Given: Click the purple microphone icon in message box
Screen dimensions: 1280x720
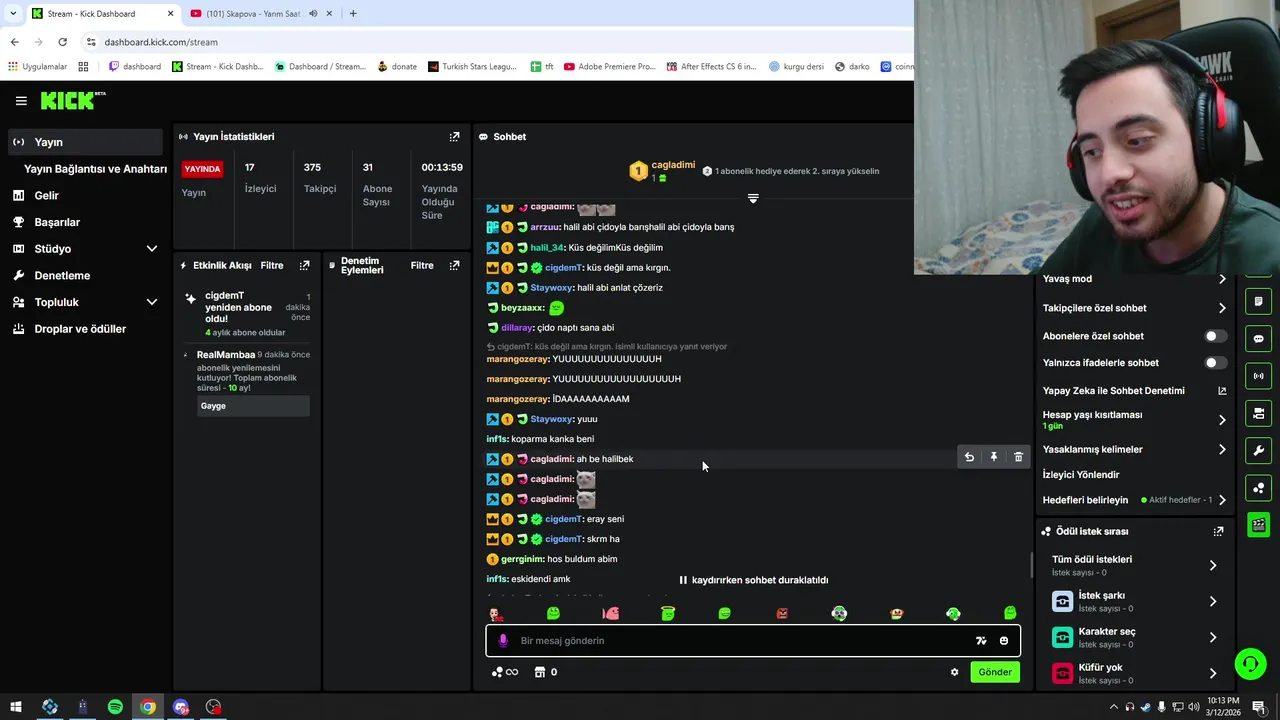Looking at the screenshot, I should coord(503,640).
